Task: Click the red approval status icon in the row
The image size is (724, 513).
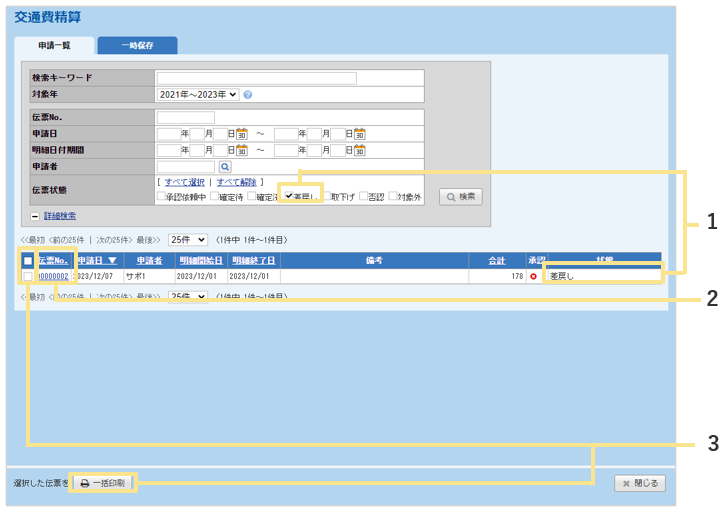Action: click(534, 276)
